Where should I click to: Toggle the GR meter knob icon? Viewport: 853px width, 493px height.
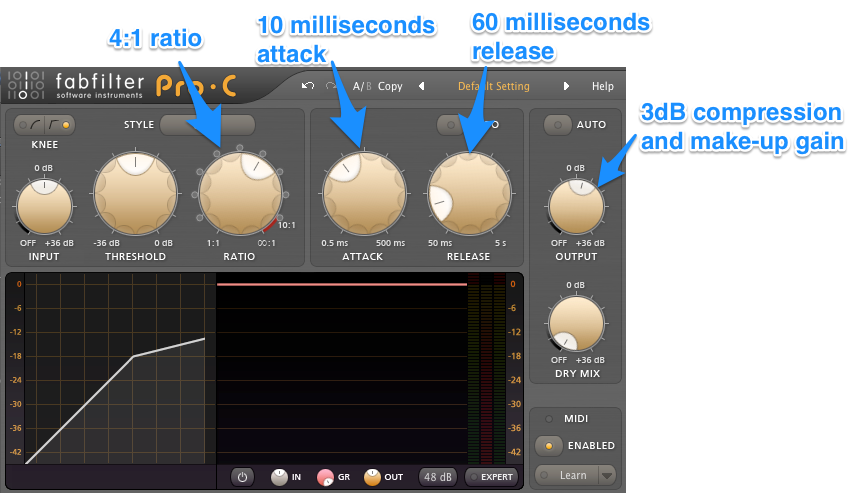click(325, 477)
